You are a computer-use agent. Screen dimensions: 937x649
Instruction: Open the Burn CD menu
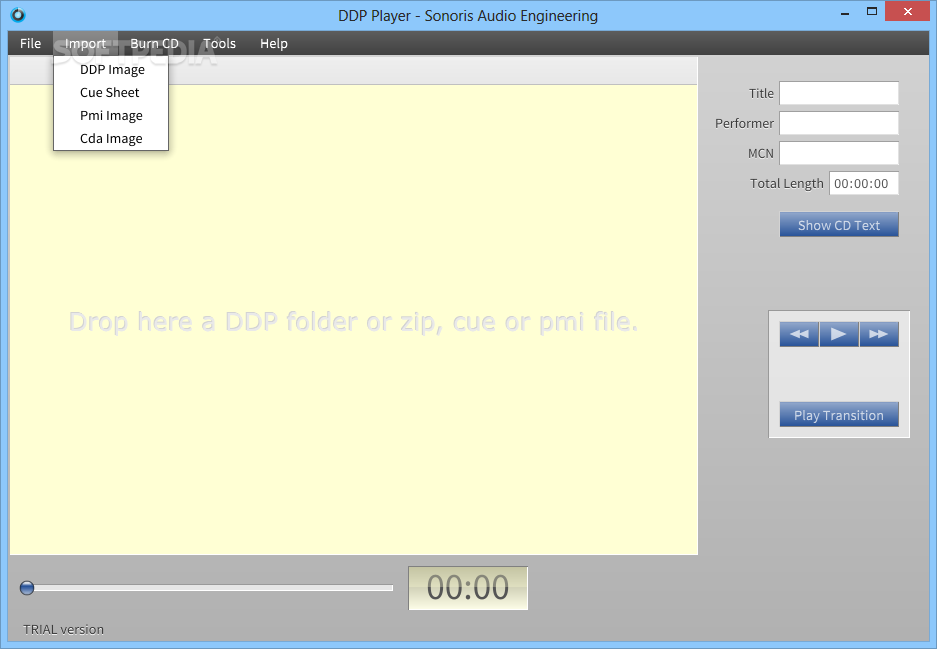(155, 44)
